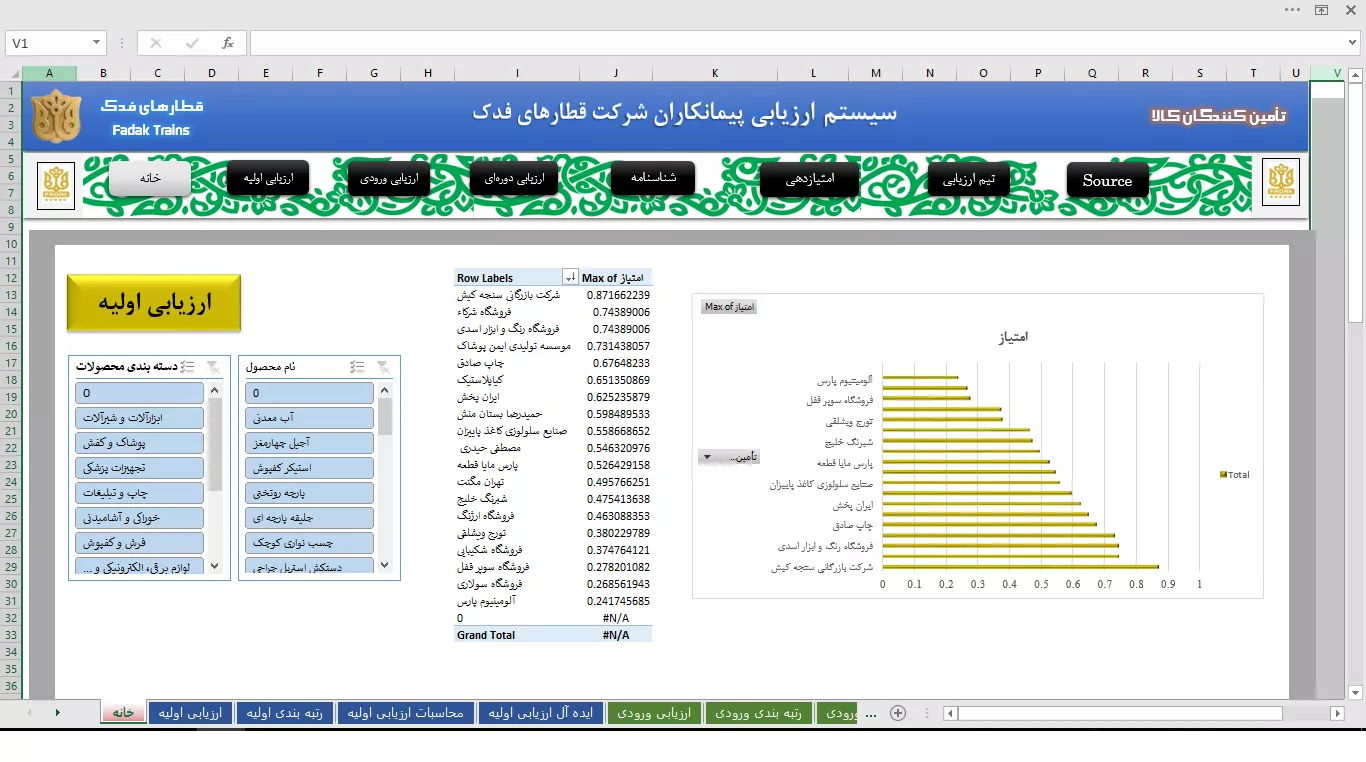Select چاپ و تبلیغات in category slicer

(139, 493)
